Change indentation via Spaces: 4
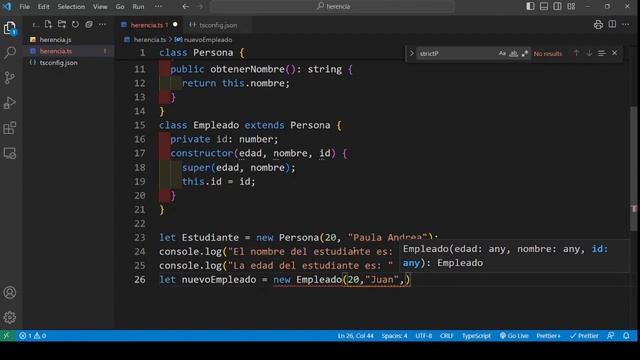This screenshot has height=360, width=640. 394,336
